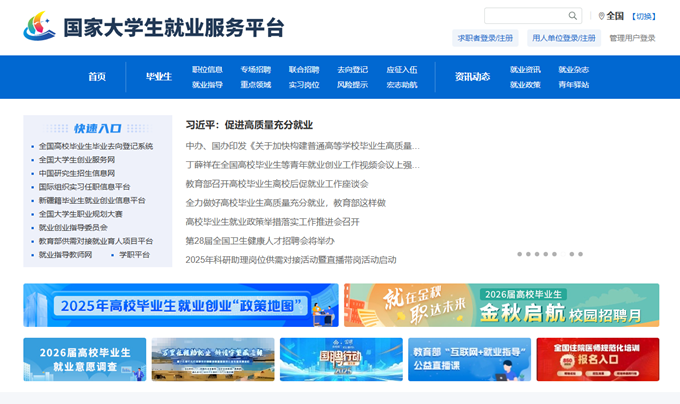This screenshot has height=404, width=680.
Task: Open 就业政策 in the nav bar
Action: click(x=525, y=85)
